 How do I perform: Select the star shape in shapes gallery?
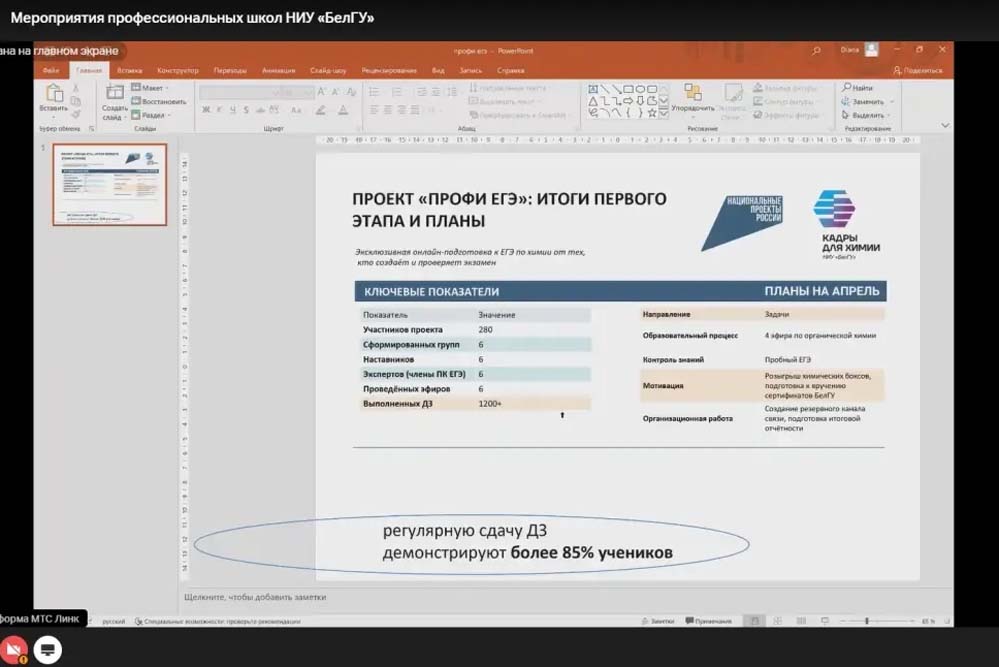(x=652, y=113)
